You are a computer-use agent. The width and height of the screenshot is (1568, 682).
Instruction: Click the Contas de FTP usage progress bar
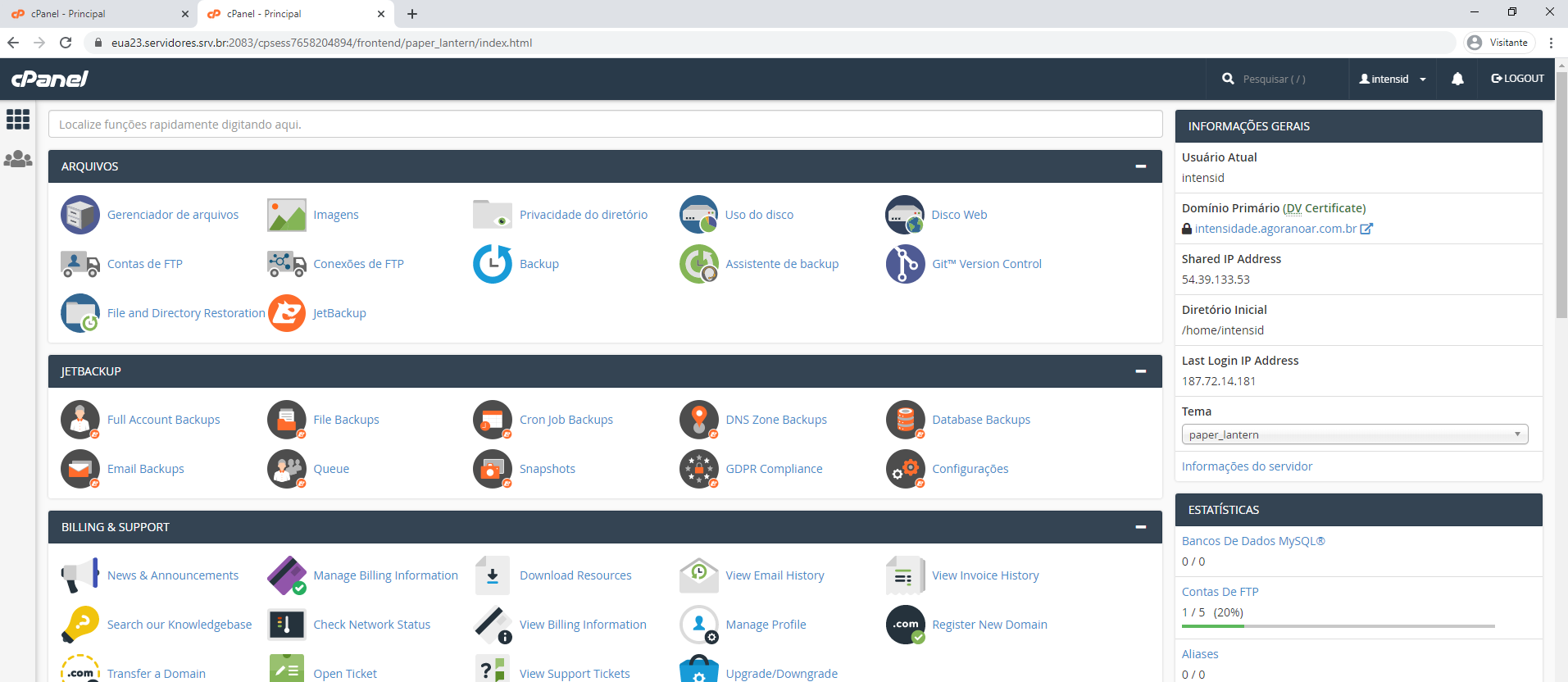coord(1338,626)
